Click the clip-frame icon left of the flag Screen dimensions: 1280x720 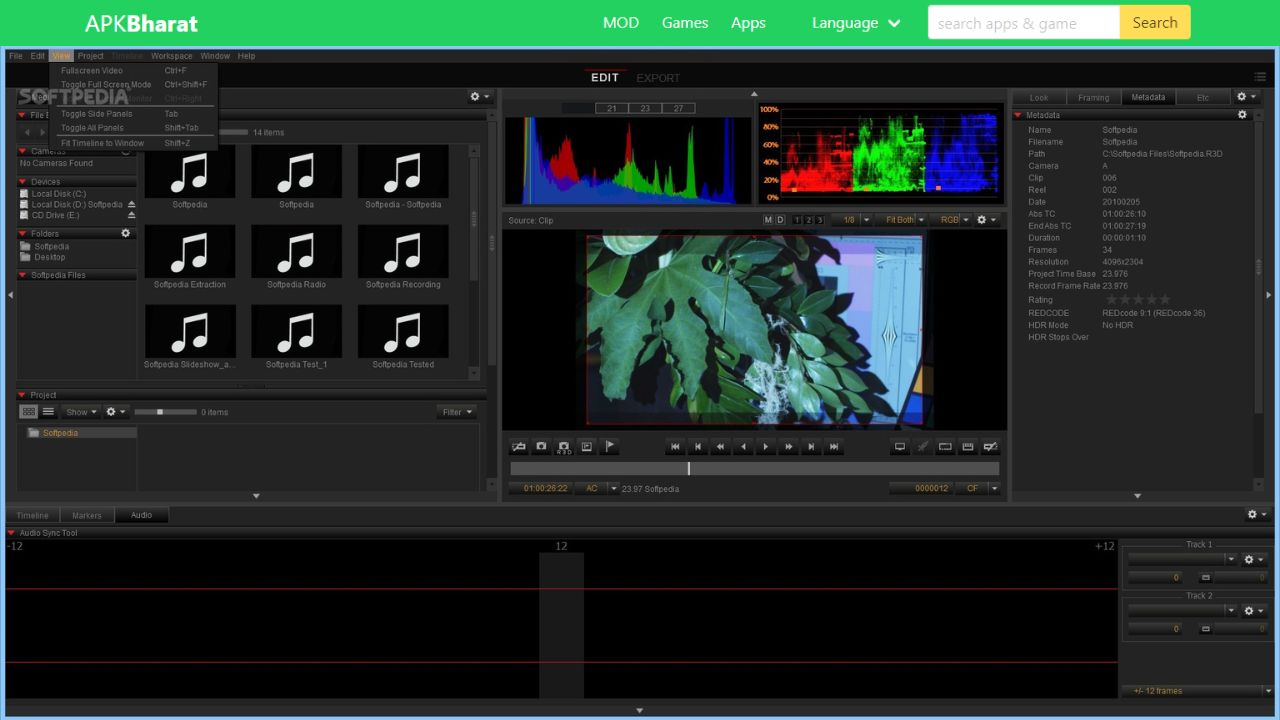pos(587,447)
